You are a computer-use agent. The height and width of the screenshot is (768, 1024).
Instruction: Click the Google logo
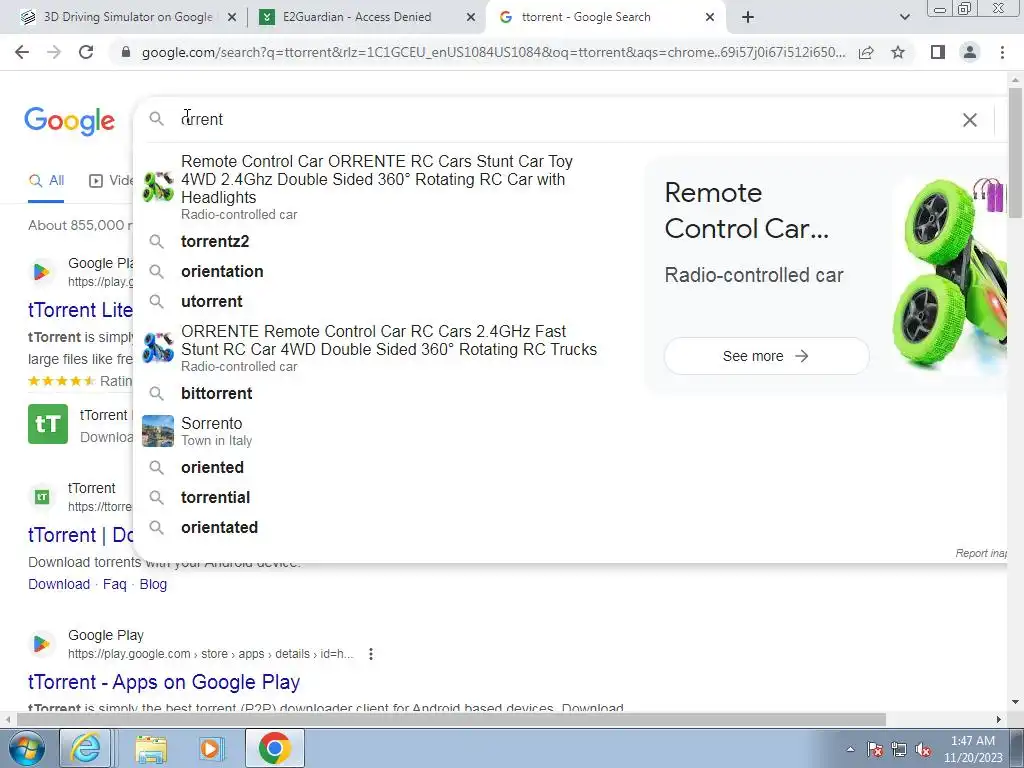[x=70, y=121]
